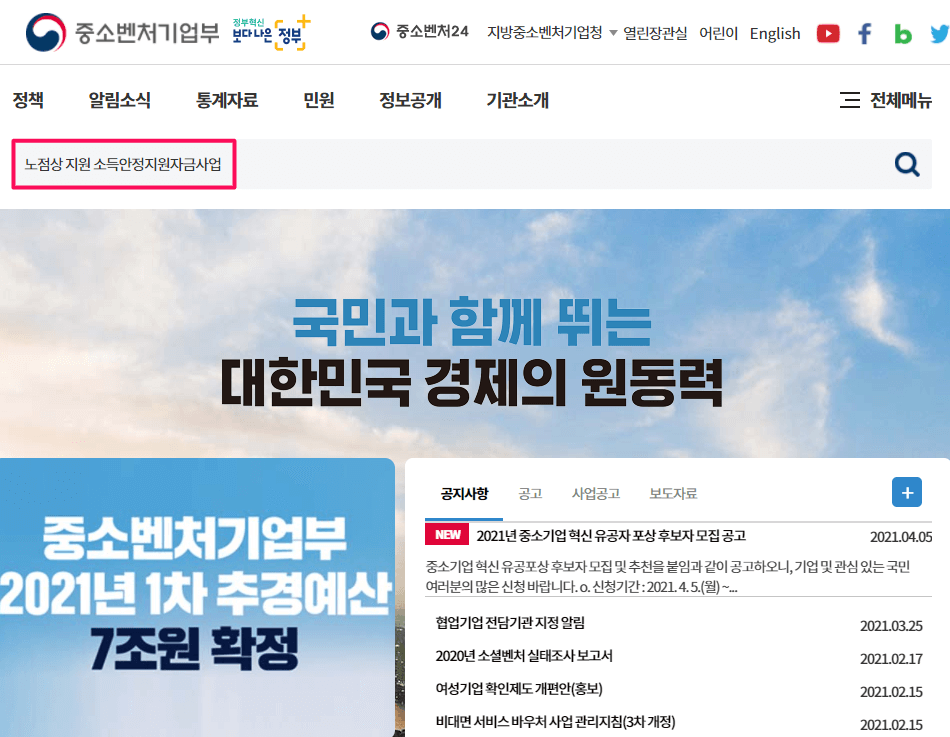The width and height of the screenshot is (950, 737).
Task: Open the 정책 menu
Action: pyautogui.click(x=29, y=100)
